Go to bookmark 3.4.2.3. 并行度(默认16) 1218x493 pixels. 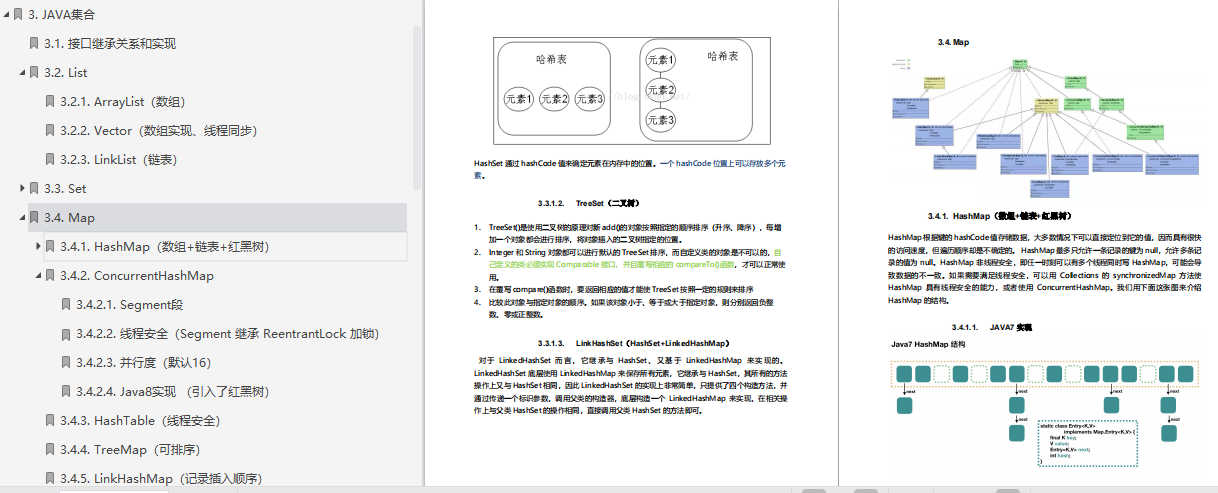(143, 362)
